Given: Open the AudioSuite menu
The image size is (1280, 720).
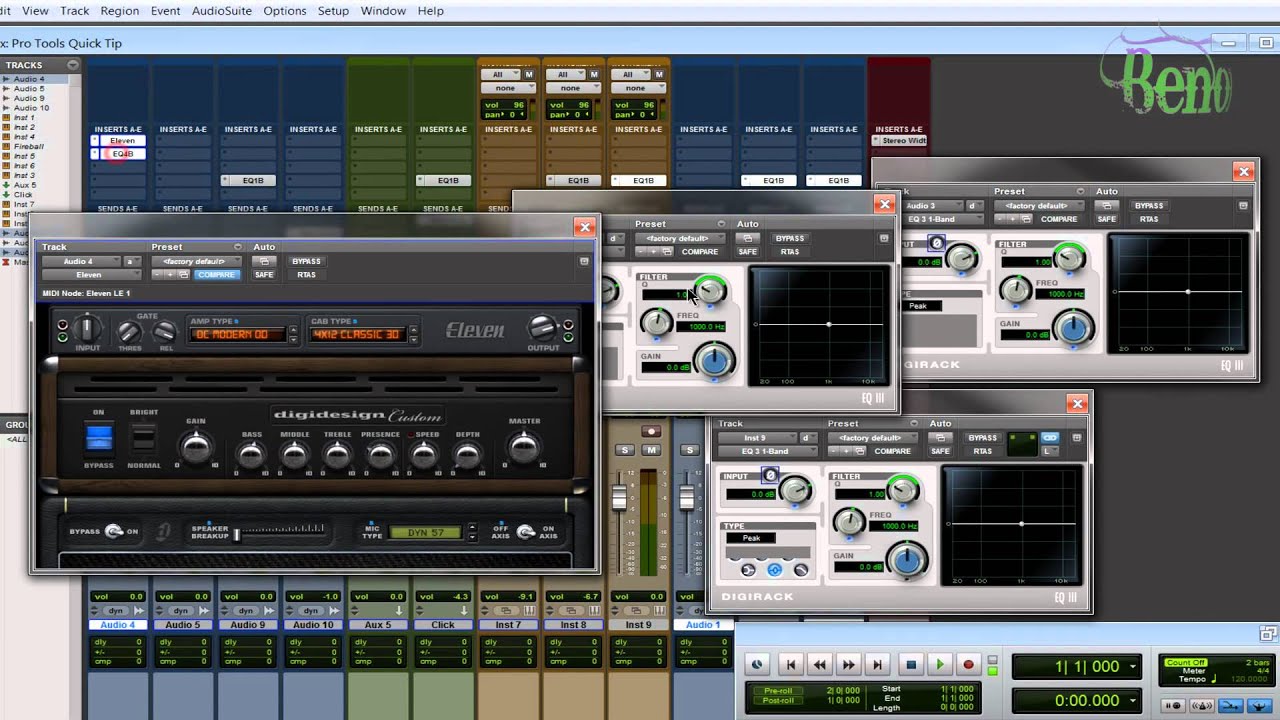Looking at the screenshot, I should [222, 11].
